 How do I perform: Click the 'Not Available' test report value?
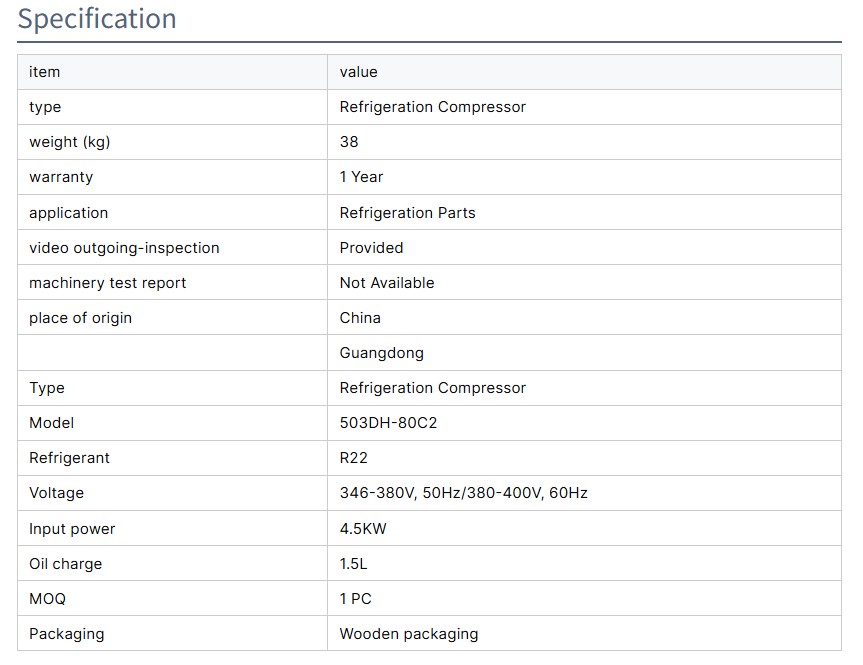click(x=387, y=283)
